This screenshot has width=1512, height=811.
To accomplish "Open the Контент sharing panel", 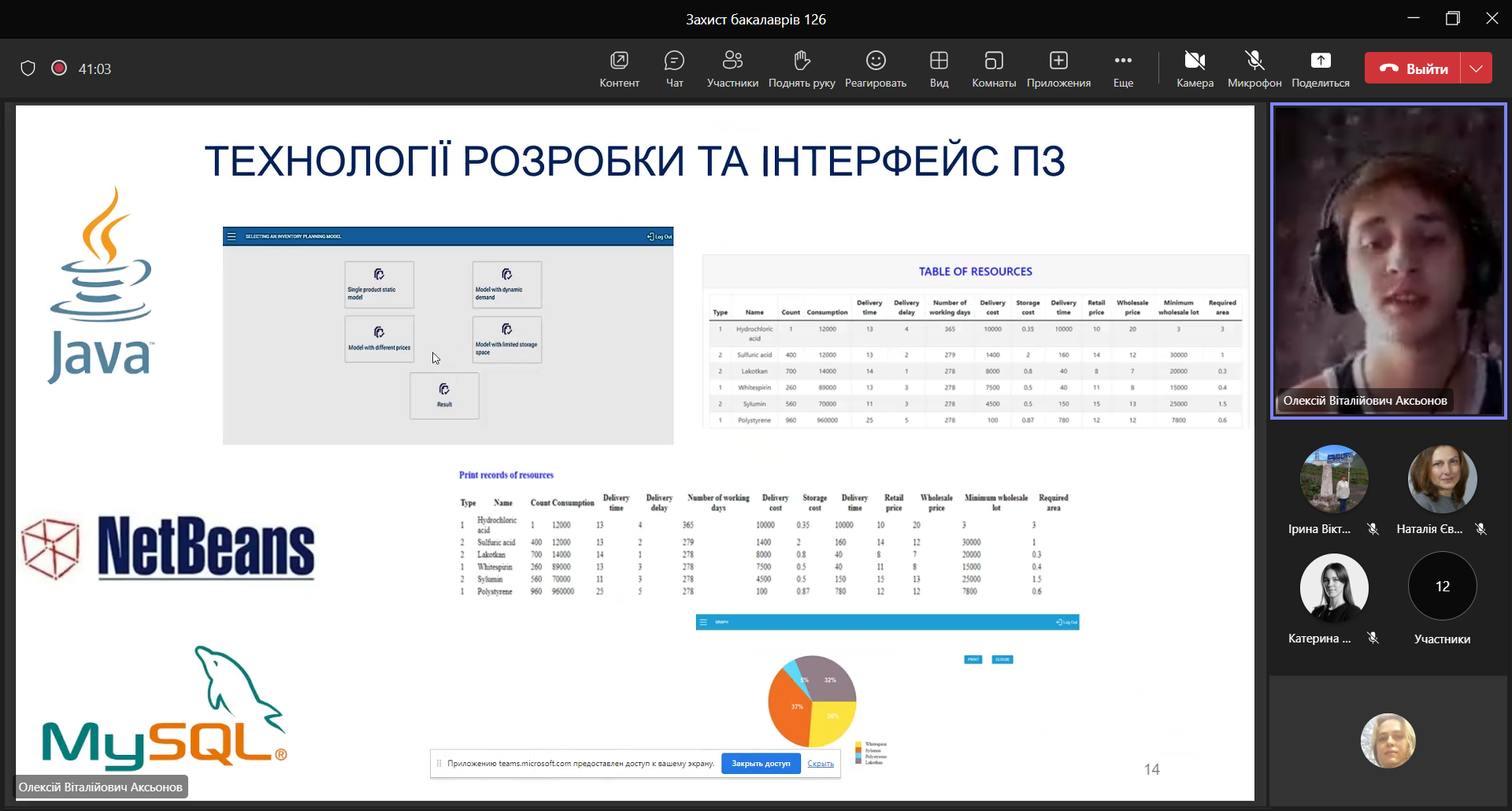I will point(619,69).
